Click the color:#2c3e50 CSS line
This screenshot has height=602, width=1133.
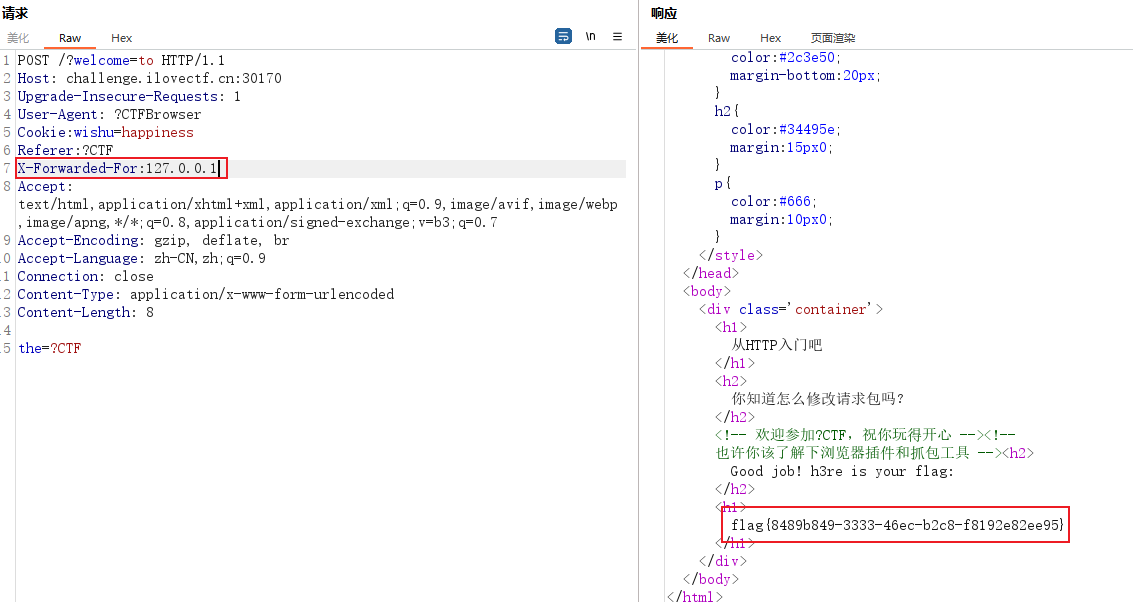(785, 57)
